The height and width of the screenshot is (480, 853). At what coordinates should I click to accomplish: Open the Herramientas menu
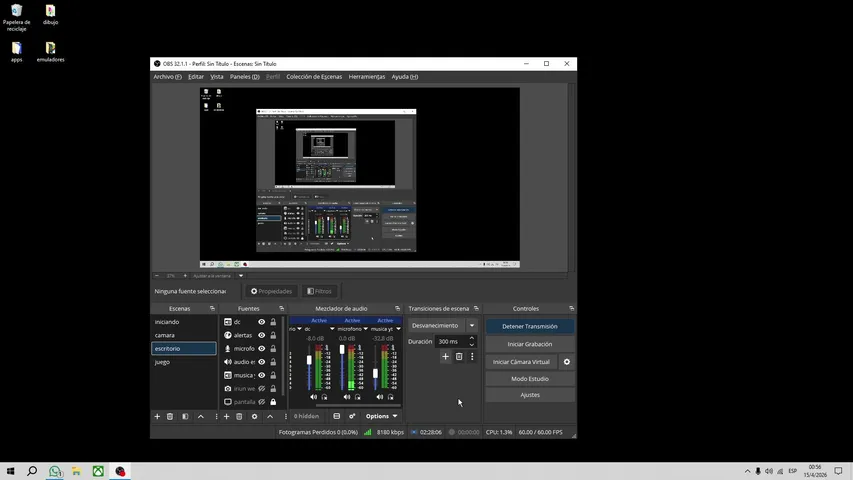click(367, 77)
